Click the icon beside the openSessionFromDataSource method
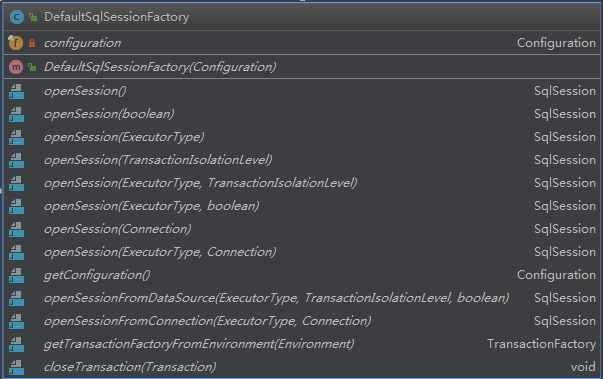 (17, 299)
